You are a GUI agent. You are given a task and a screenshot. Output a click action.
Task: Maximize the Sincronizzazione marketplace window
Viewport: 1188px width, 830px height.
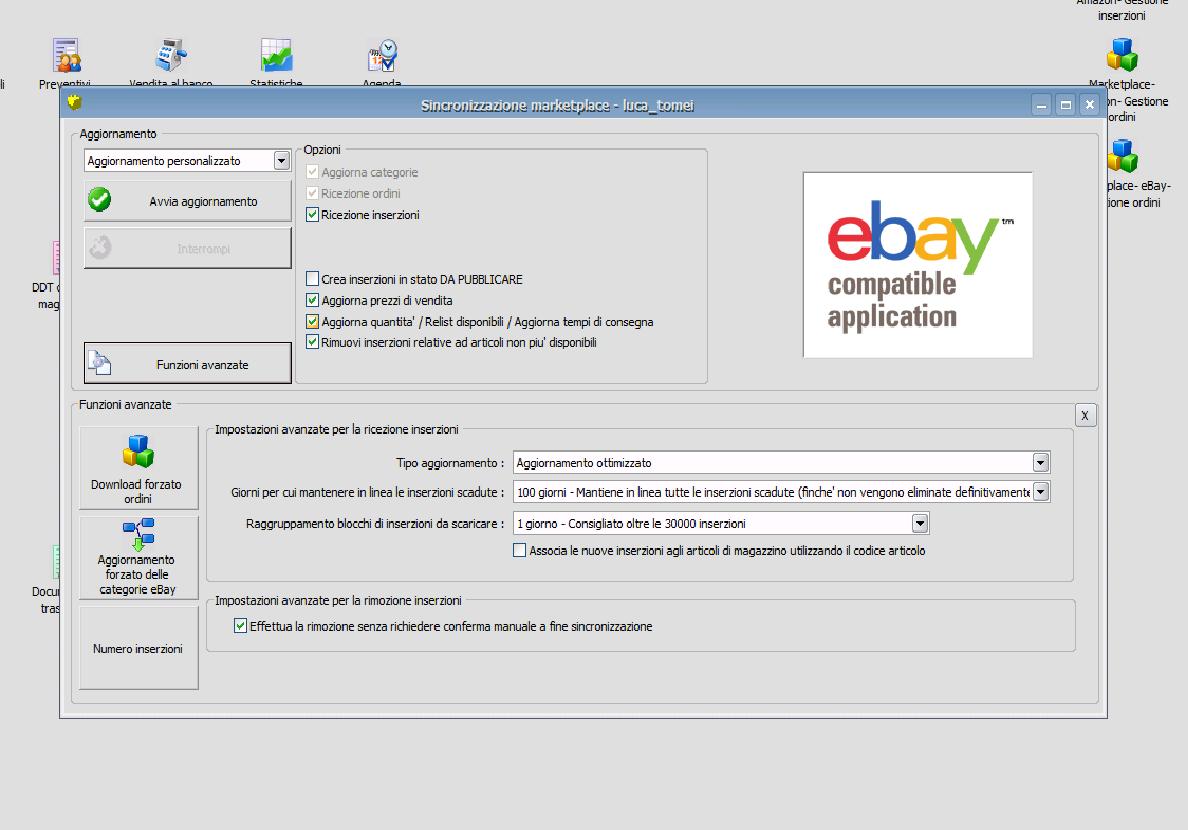pyautogui.click(x=1066, y=105)
